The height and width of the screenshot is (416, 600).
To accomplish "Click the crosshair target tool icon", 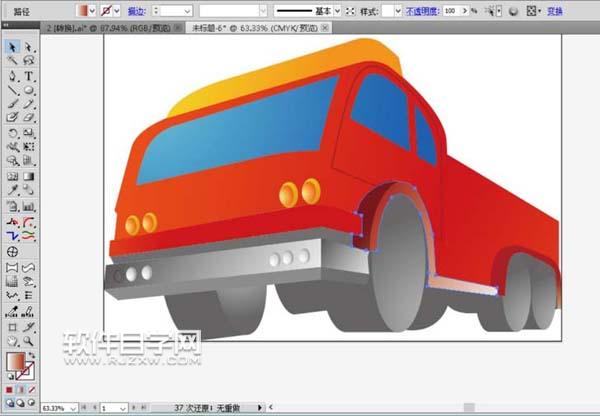I will [12, 252].
